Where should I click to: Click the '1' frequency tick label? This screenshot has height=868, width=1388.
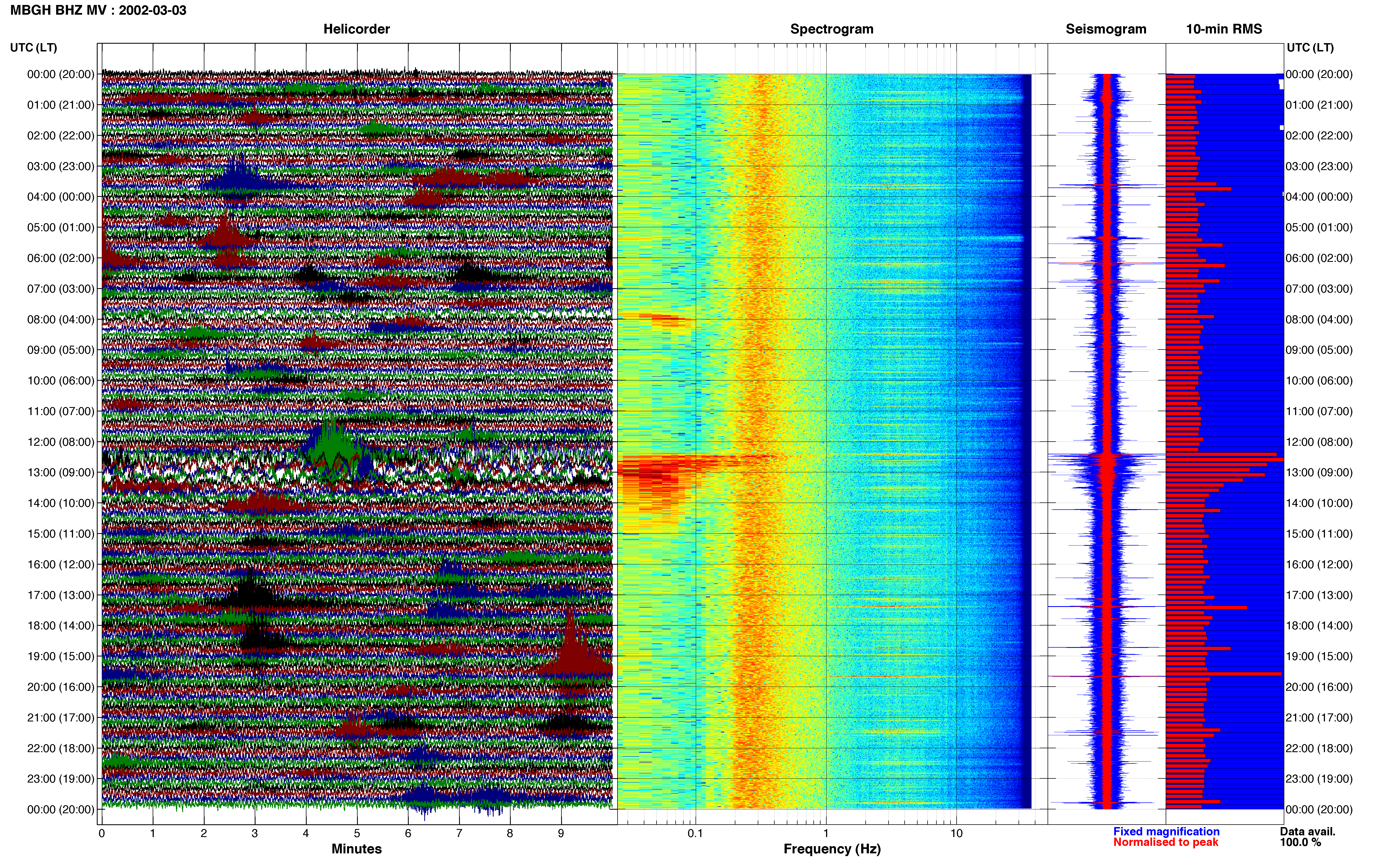pos(826,833)
